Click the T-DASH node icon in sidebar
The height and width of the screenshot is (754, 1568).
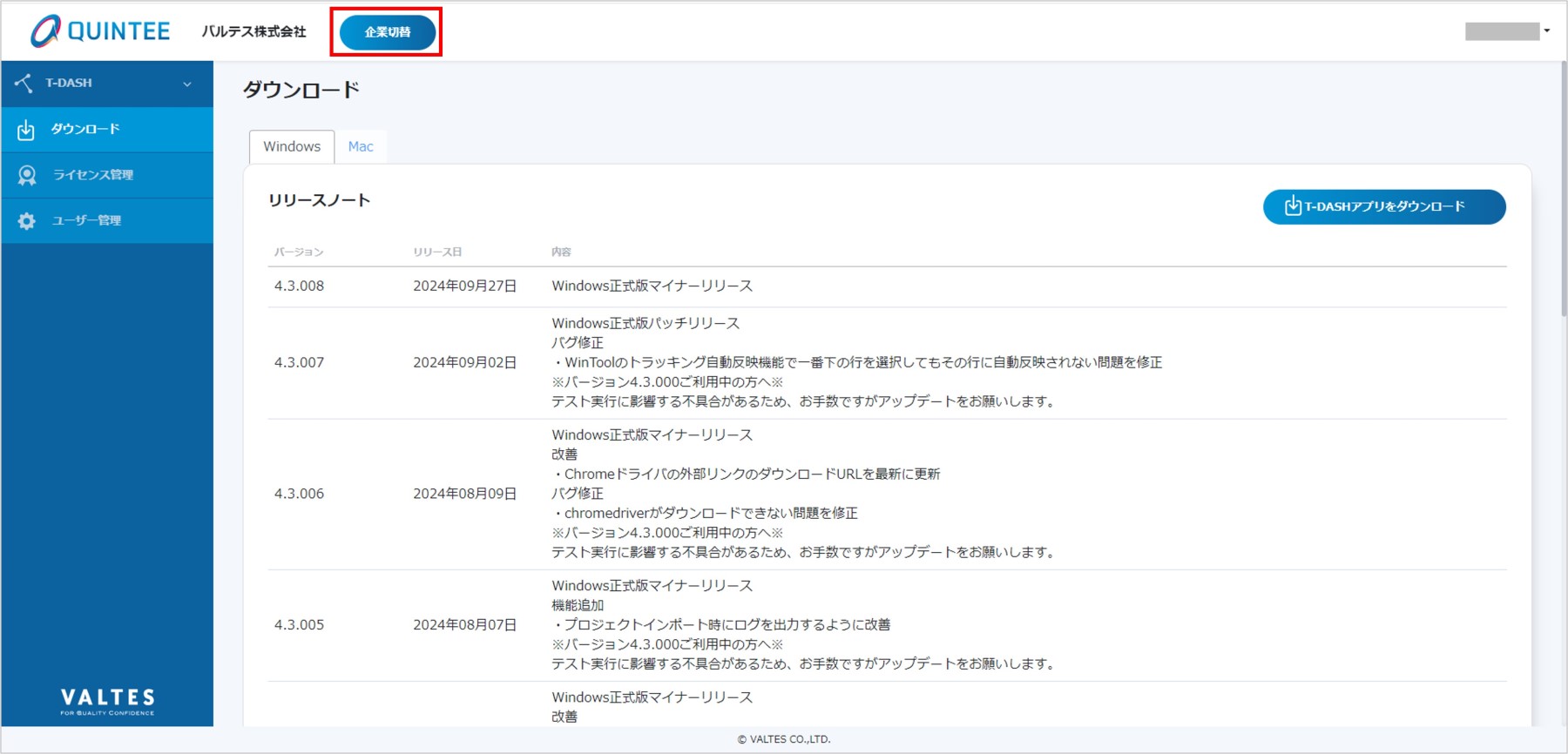(x=24, y=83)
